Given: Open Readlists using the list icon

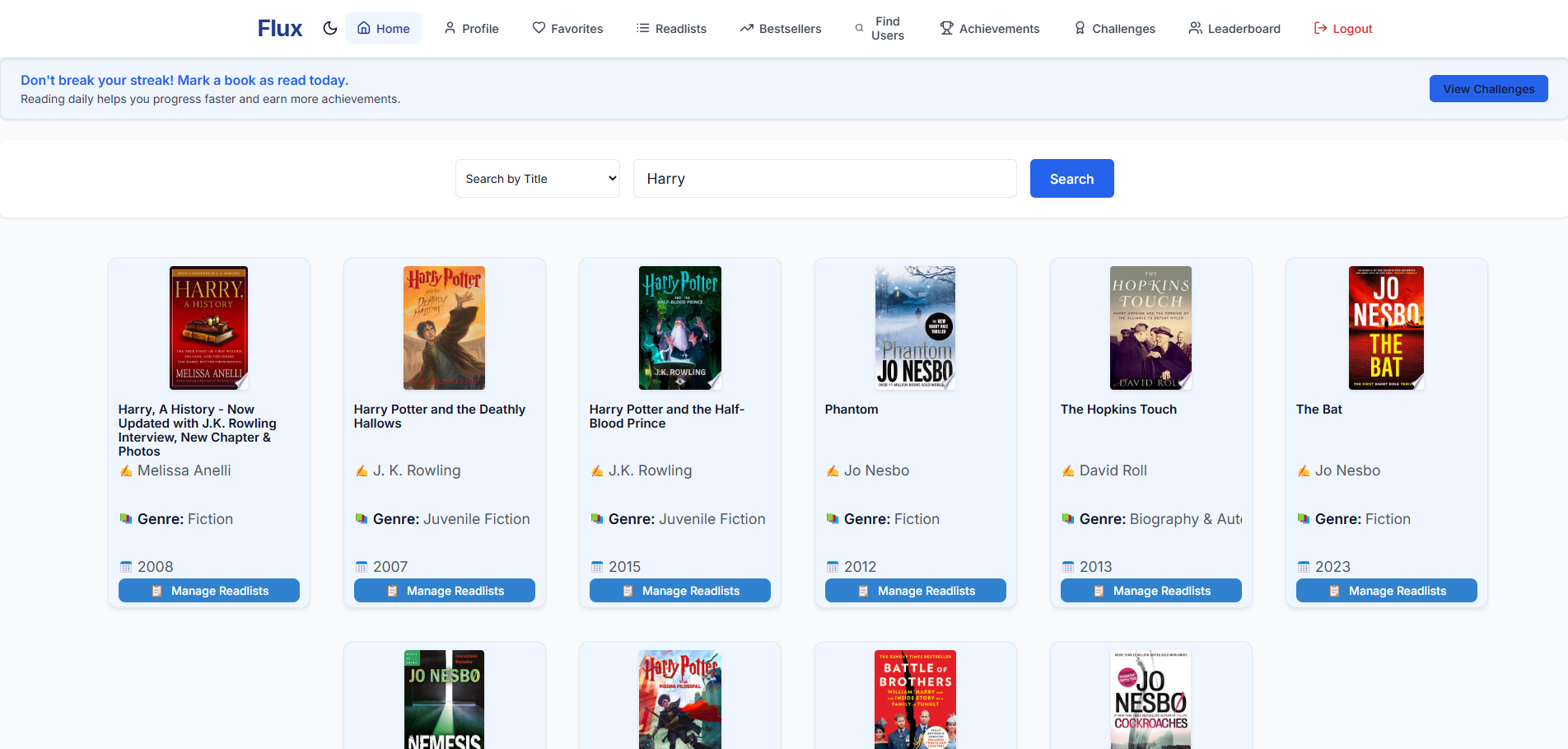Looking at the screenshot, I should pos(642,27).
